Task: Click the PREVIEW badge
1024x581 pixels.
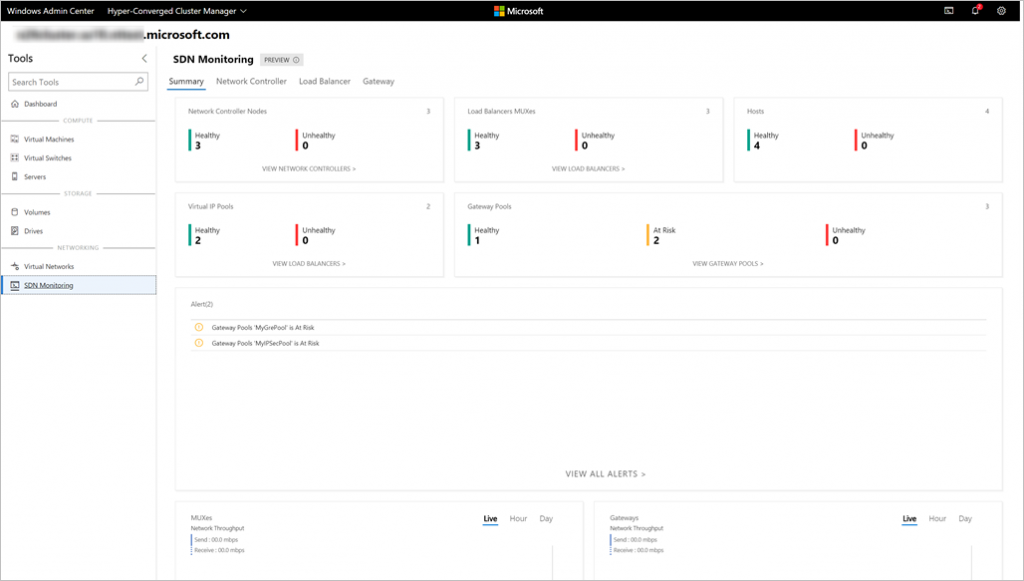Action: [282, 60]
